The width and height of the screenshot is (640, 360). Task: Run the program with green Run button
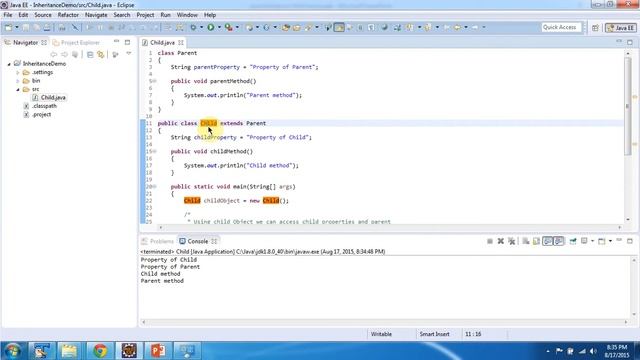point(211,27)
